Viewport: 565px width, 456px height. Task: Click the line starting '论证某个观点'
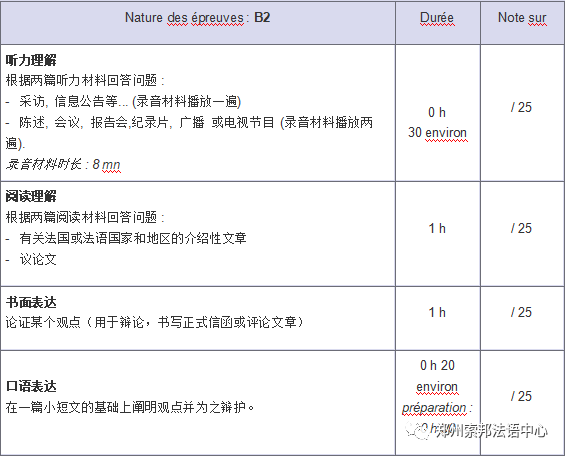[155, 322]
